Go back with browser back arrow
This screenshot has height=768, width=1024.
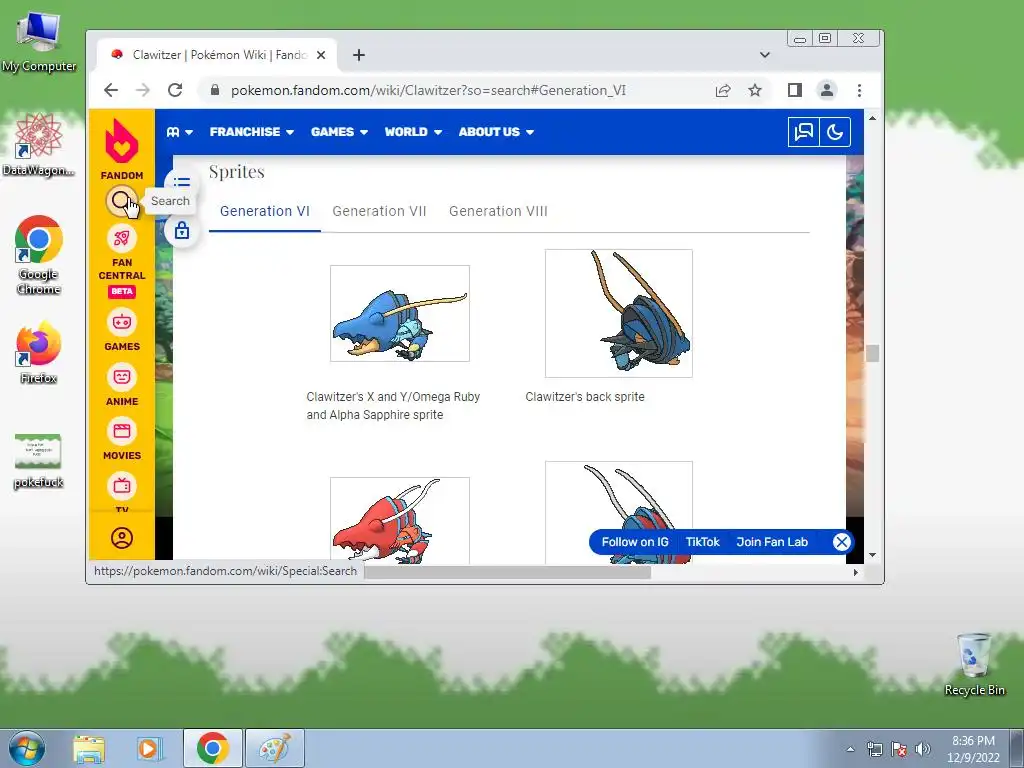coord(111,90)
